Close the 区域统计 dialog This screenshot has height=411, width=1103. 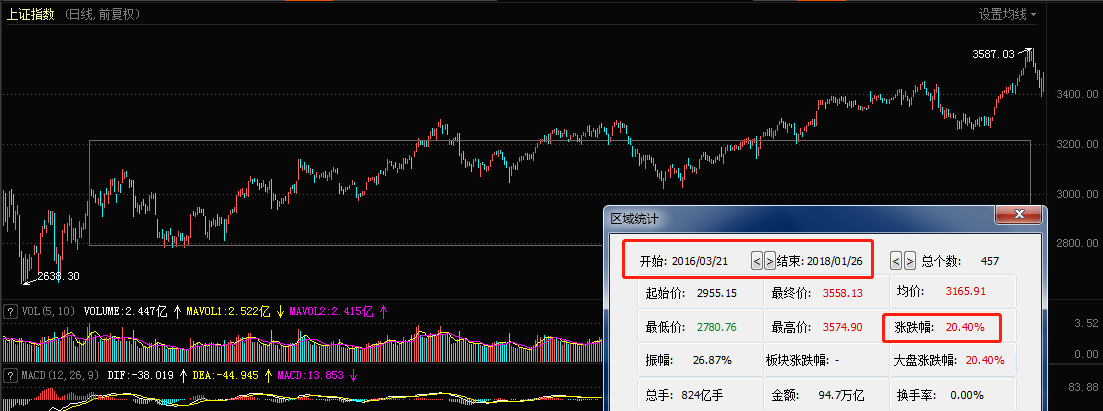click(1019, 216)
